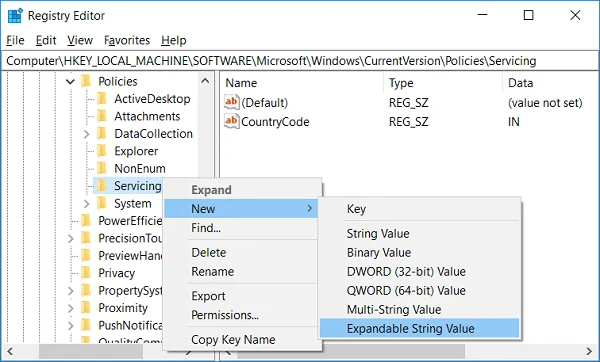Click the (Default) string value icon
The height and width of the screenshot is (362, 600).
(x=232, y=102)
